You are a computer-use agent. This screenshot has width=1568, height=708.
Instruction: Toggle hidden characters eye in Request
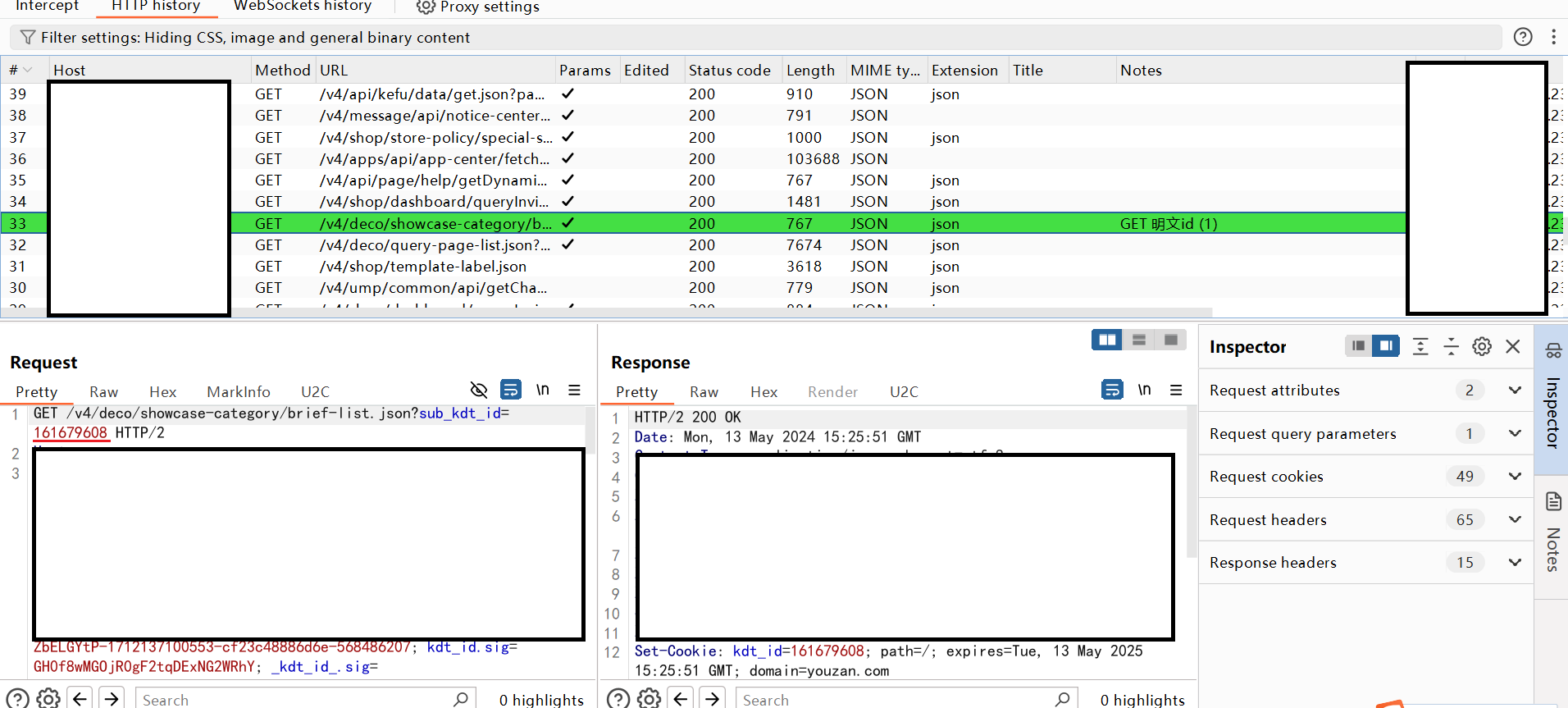click(479, 390)
